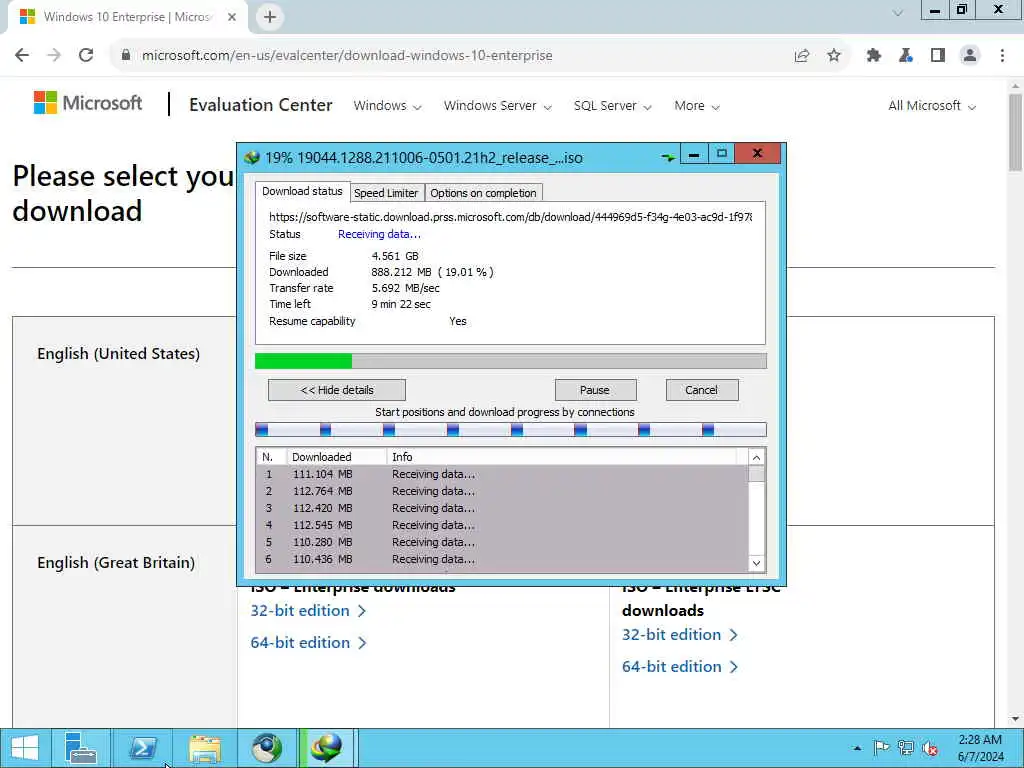Select connection row with 110.280 MB
The width and height of the screenshot is (1024, 768).
click(502, 542)
